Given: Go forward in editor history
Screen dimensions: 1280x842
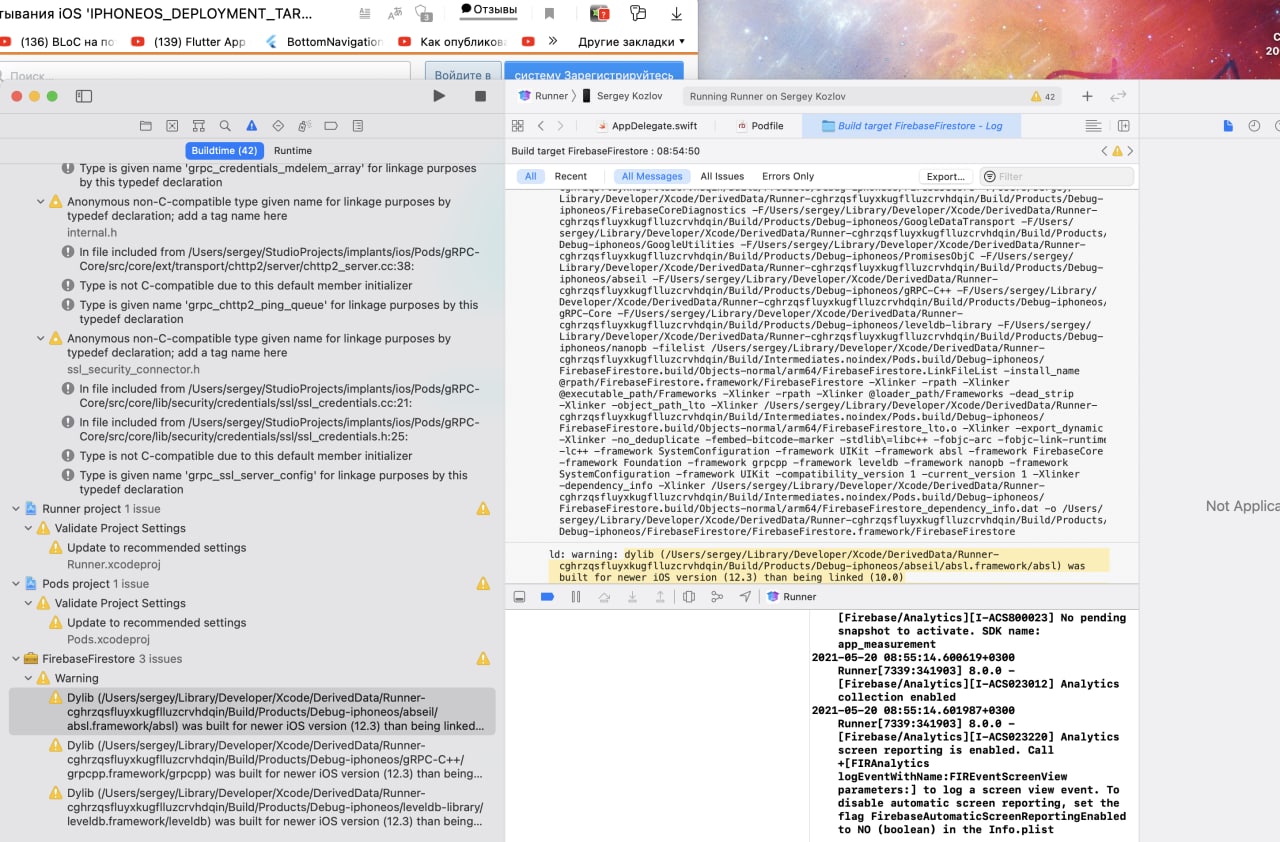Looking at the screenshot, I should pyautogui.click(x=560, y=126).
